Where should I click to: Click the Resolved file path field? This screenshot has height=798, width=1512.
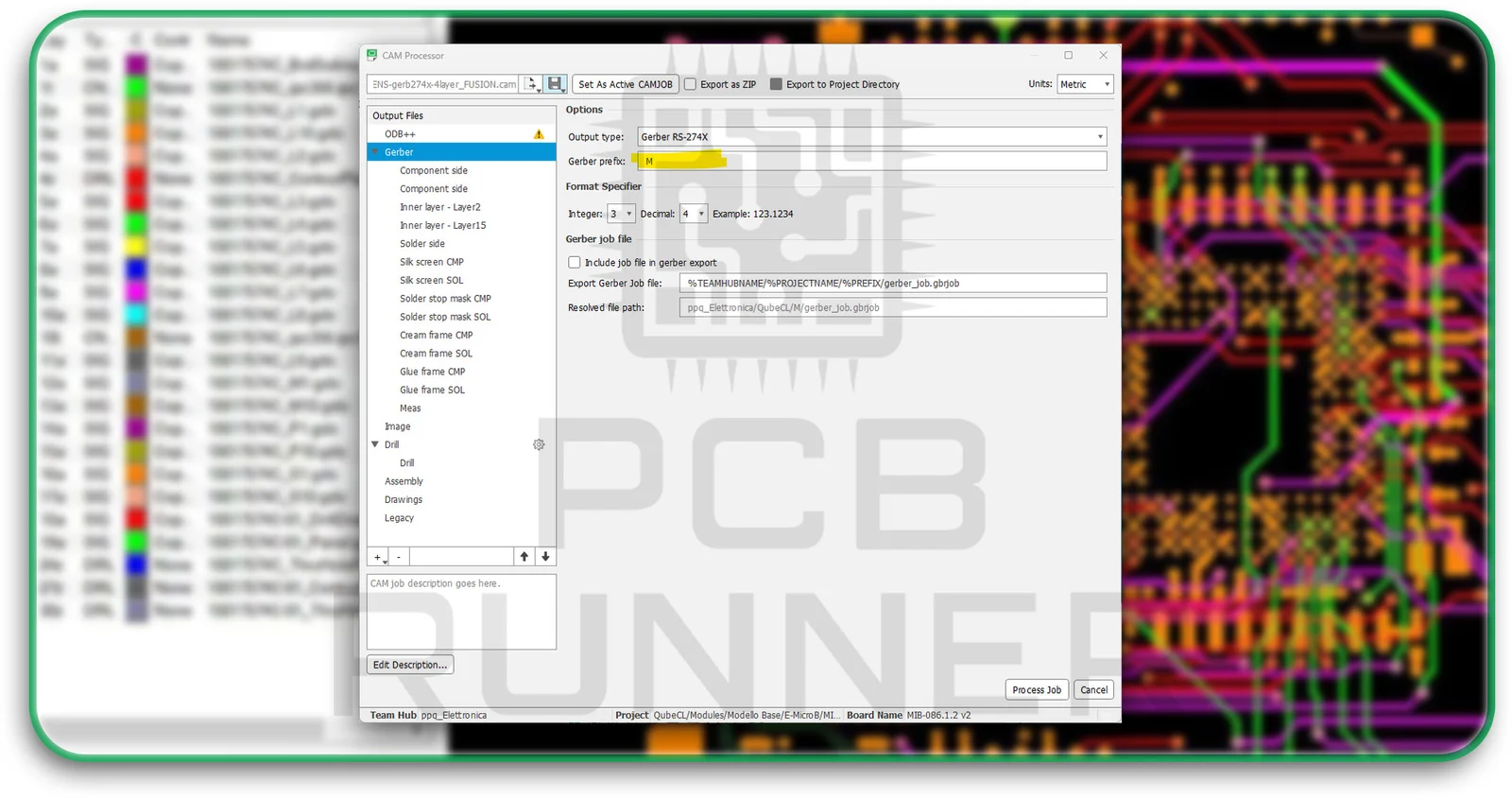893,307
